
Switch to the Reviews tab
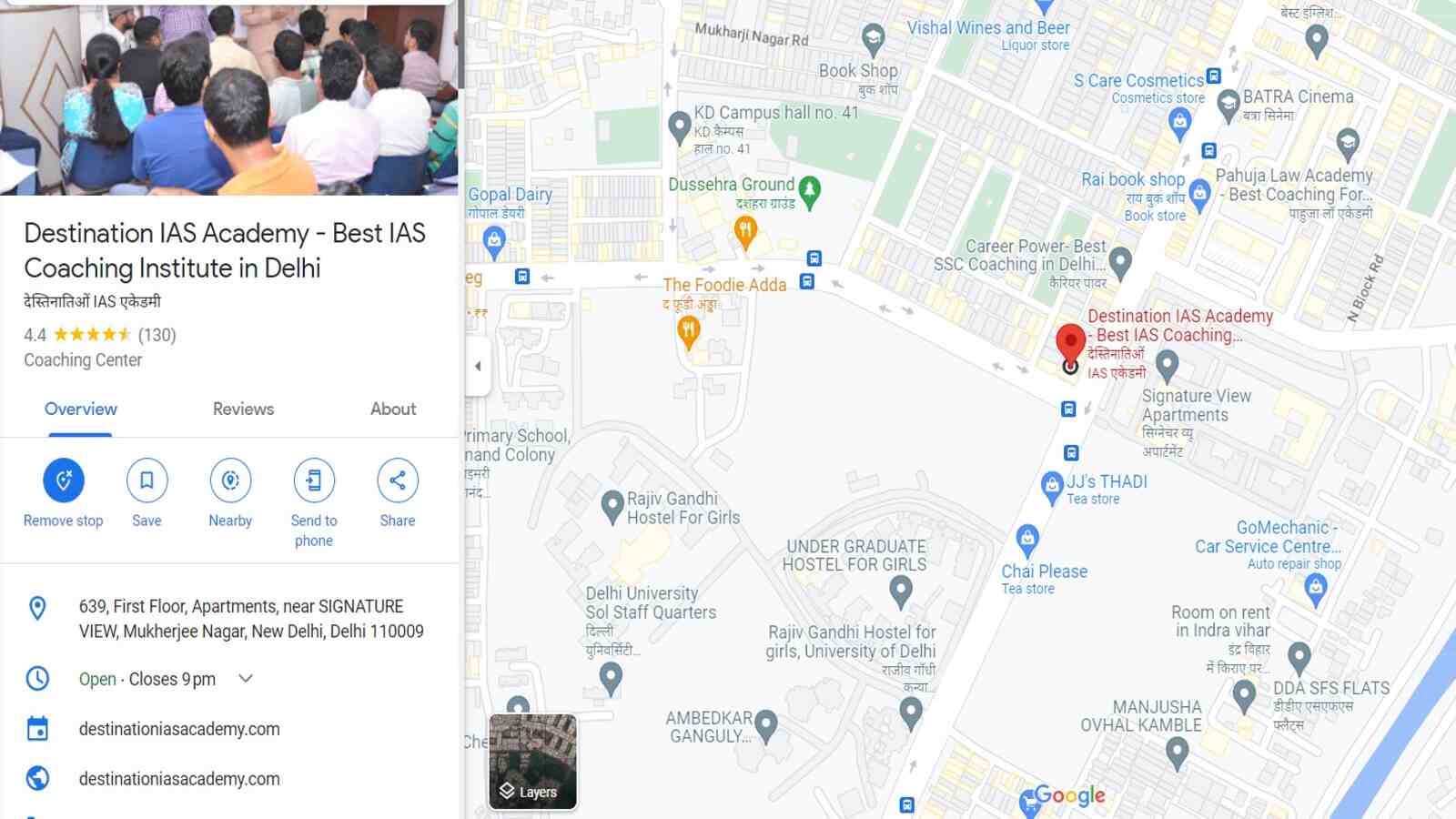coord(243,409)
